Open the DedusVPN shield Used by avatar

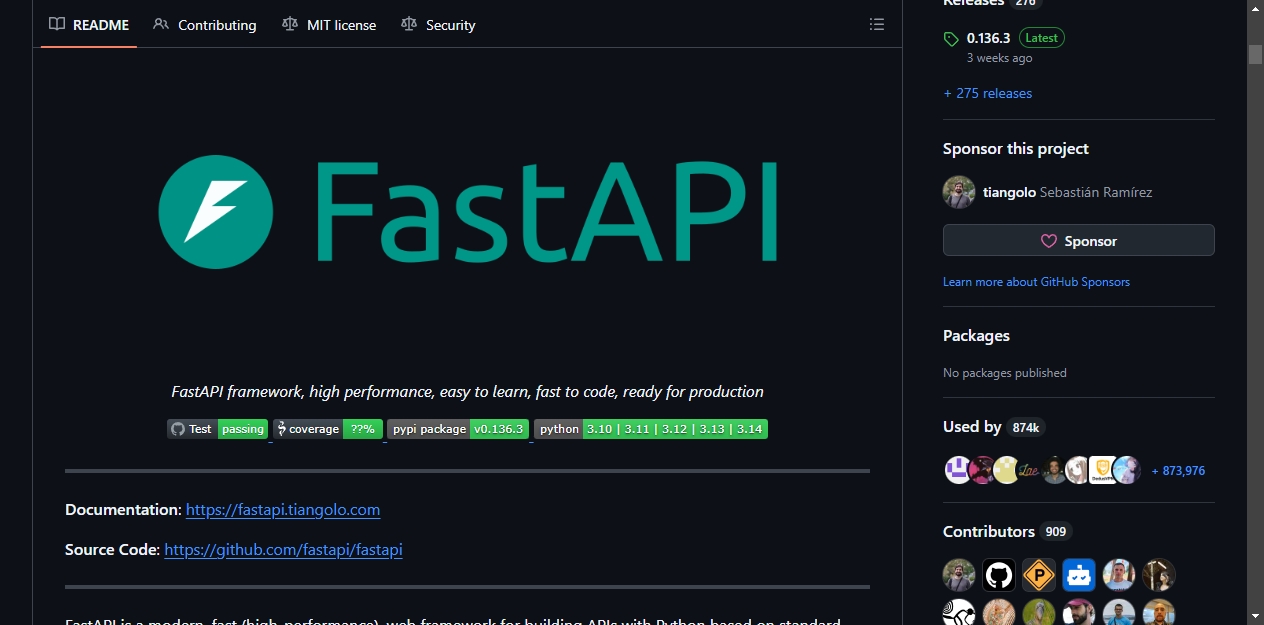pos(1102,470)
